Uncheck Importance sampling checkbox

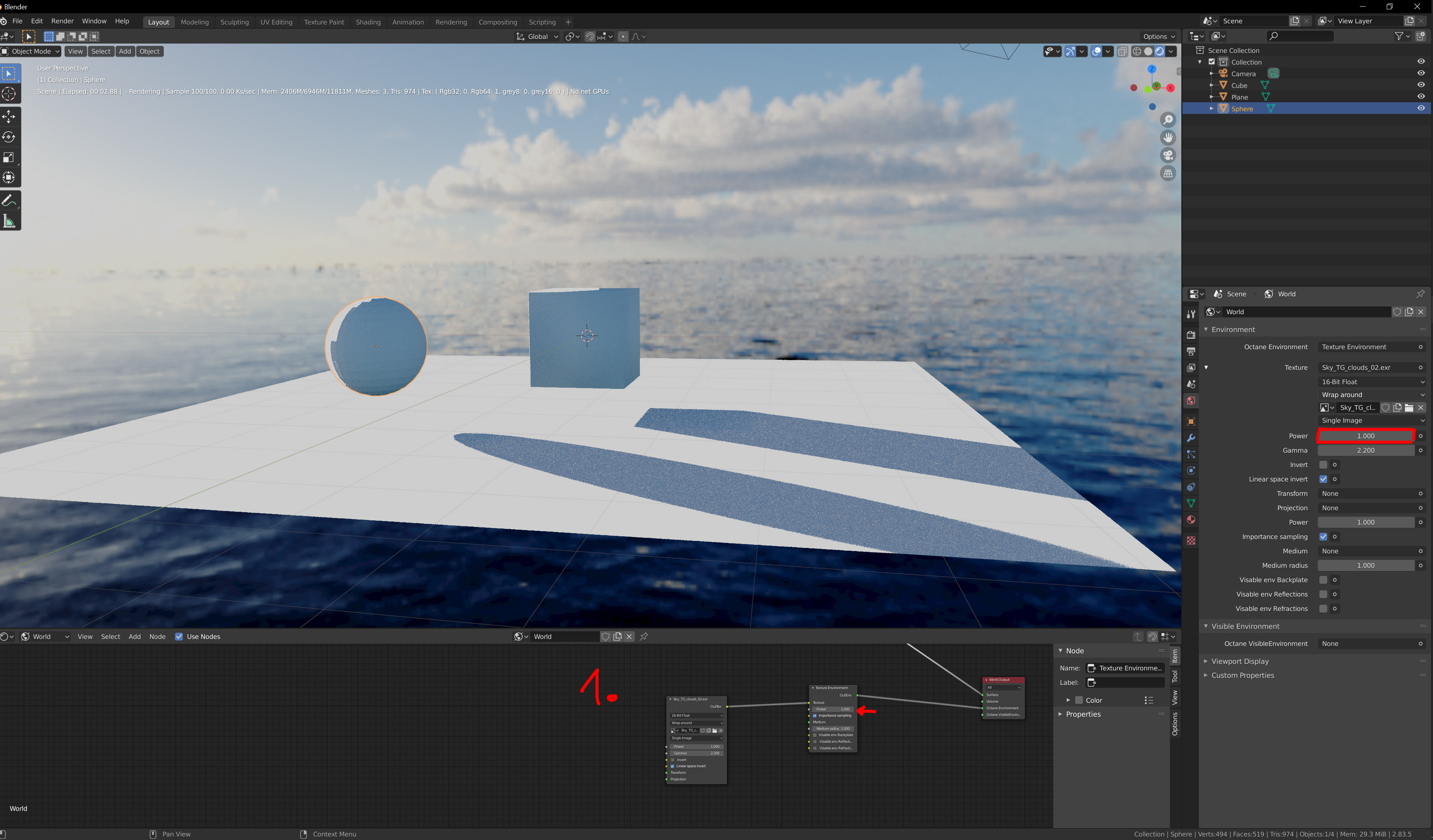pyautogui.click(x=1323, y=537)
